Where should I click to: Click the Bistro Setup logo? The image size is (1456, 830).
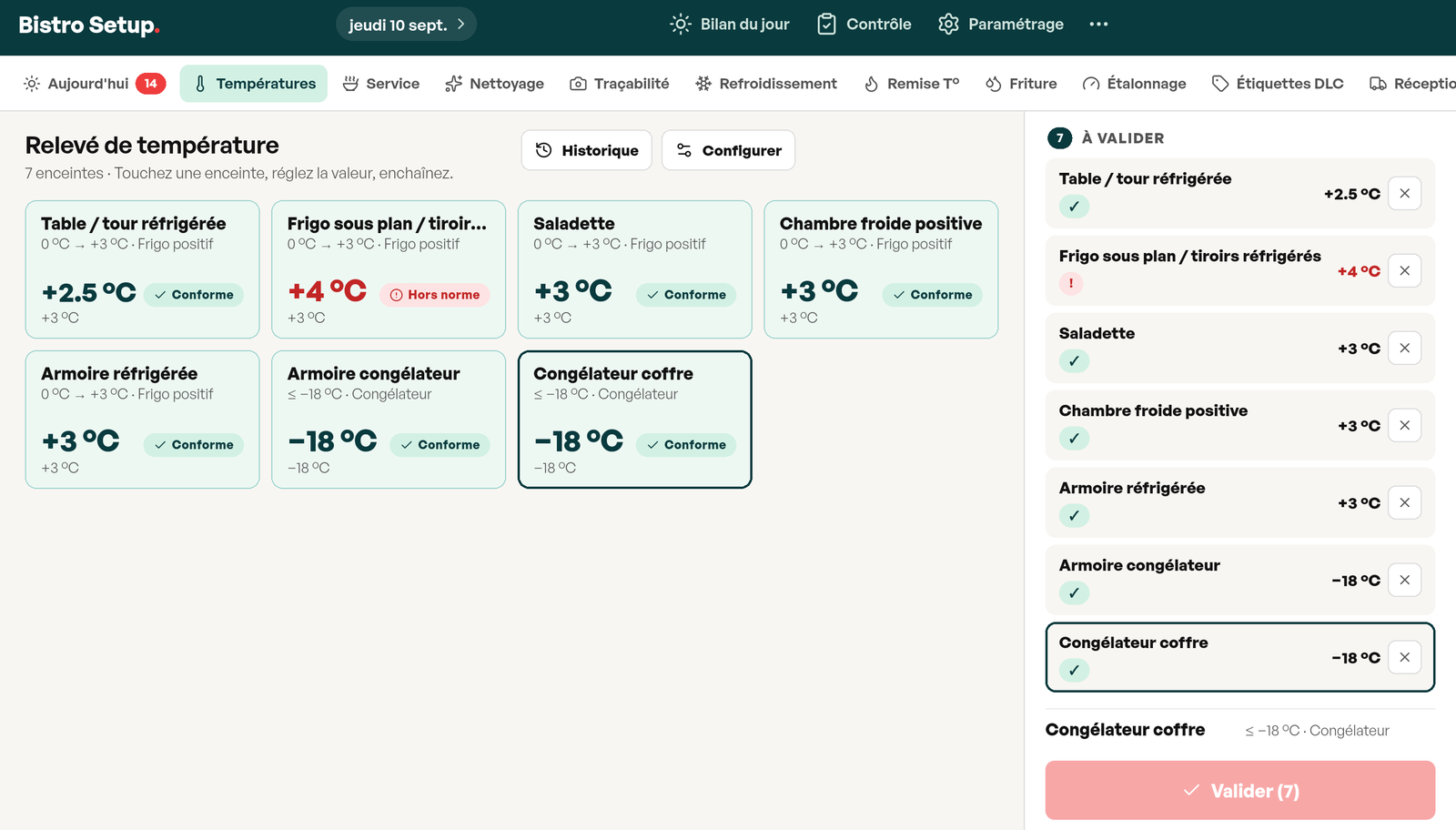(x=89, y=25)
